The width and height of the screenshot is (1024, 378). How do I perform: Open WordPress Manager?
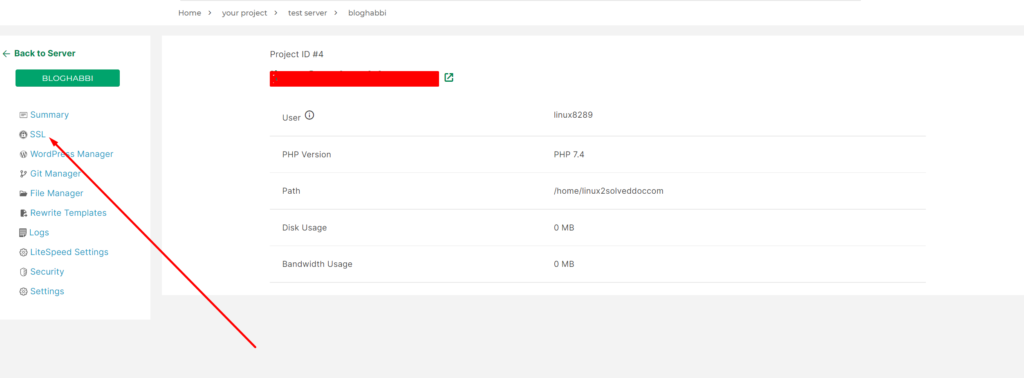point(71,154)
